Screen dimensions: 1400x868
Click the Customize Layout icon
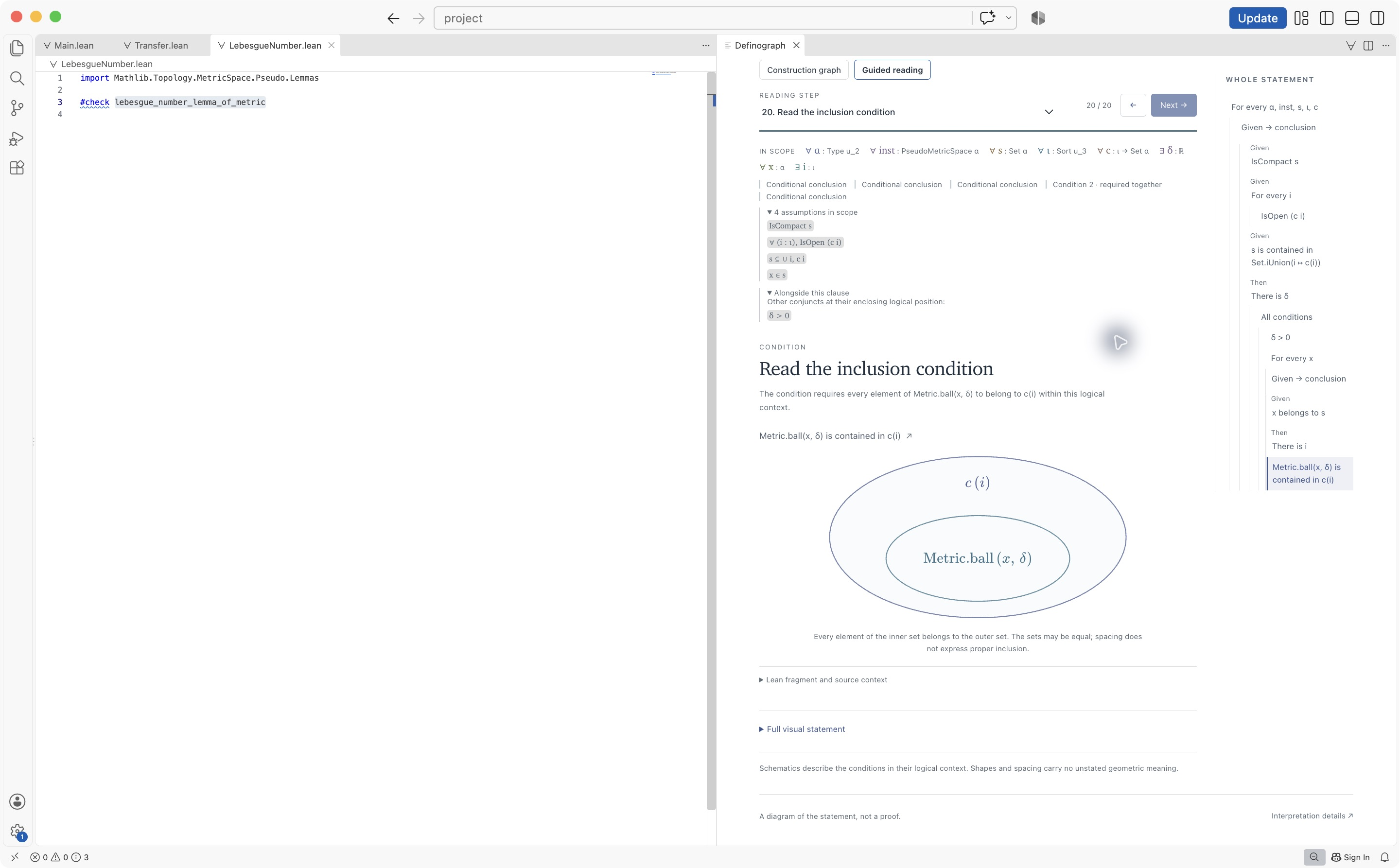pos(1301,18)
